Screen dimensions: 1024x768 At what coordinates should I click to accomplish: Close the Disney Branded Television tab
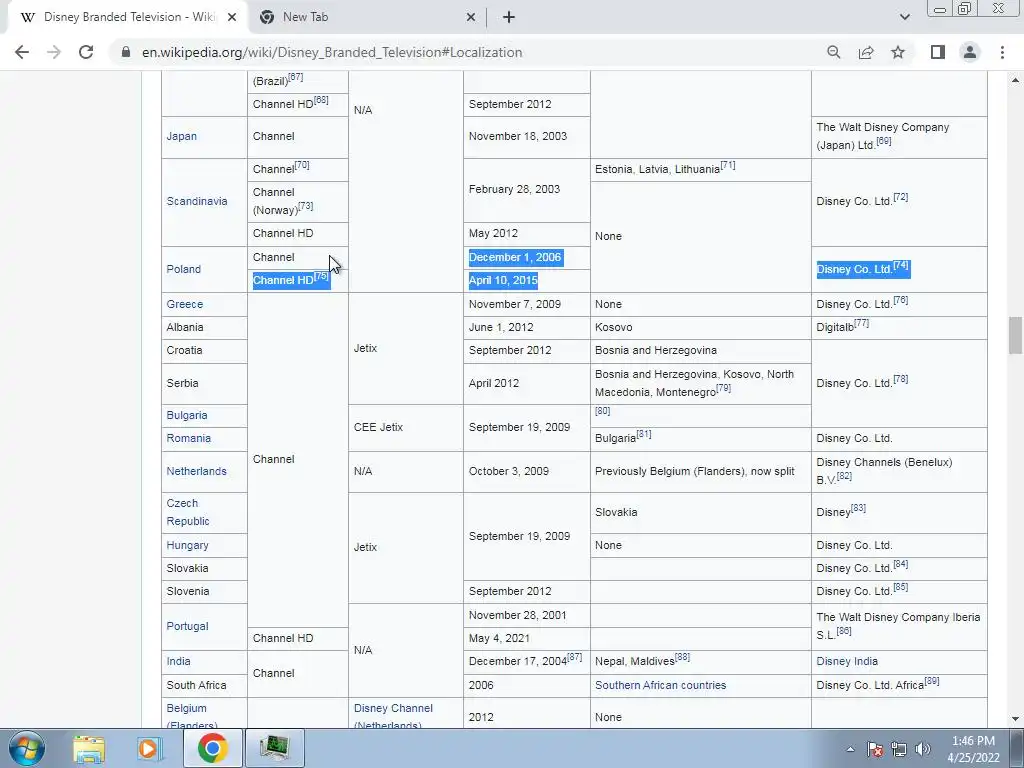231,17
